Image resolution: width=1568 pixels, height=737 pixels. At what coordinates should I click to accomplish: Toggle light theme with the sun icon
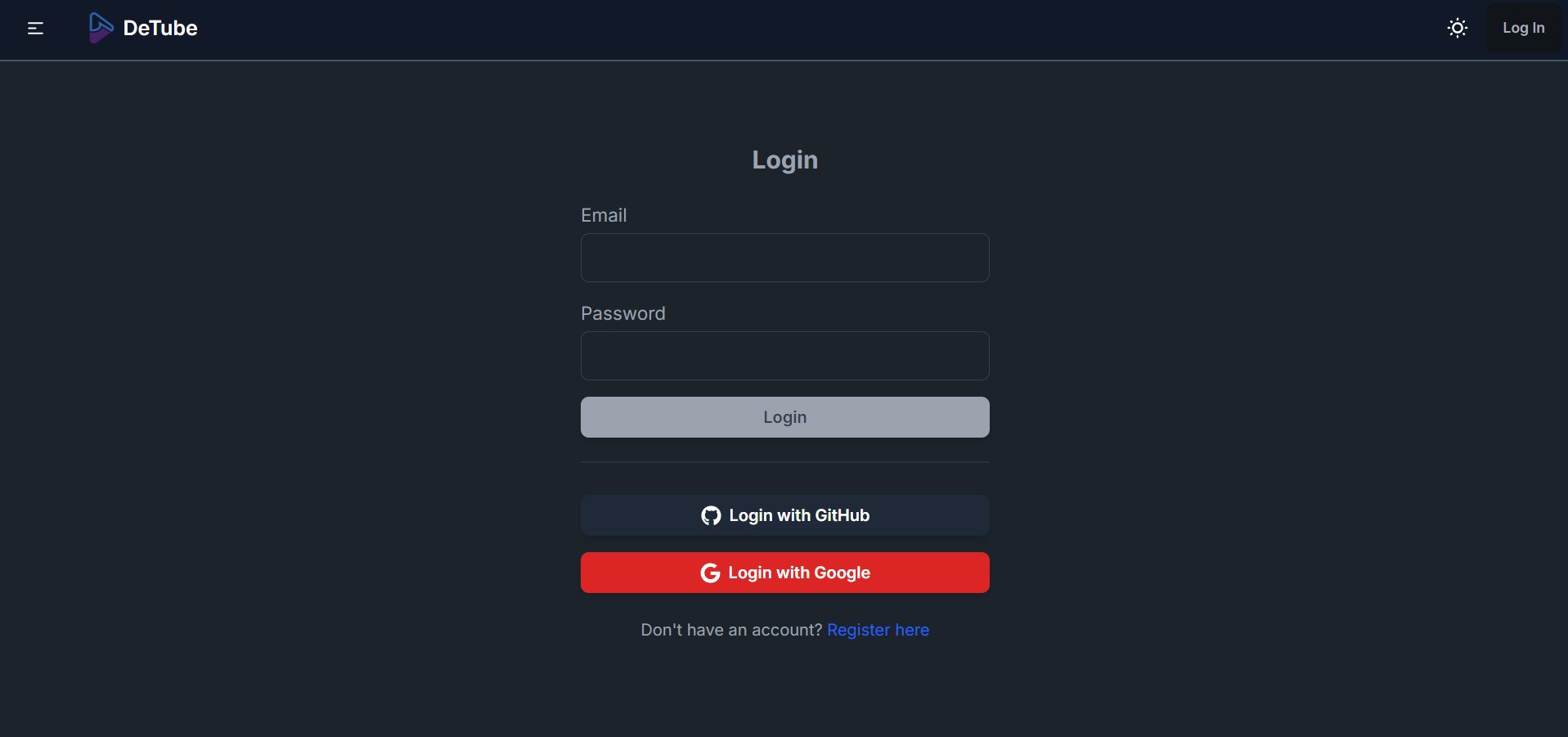pyautogui.click(x=1457, y=28)
